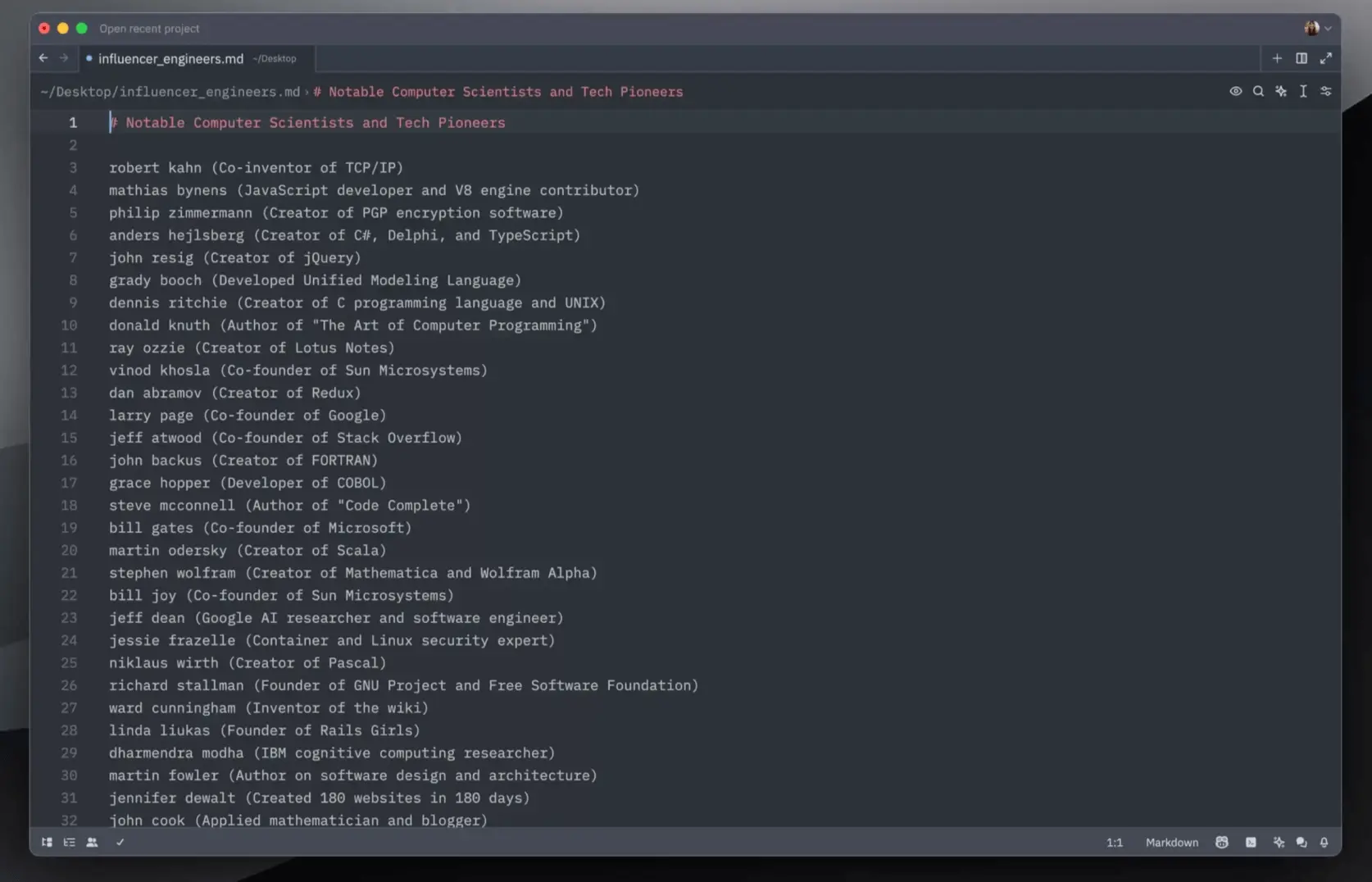Open the notifications bell panel
Viewport: 1372px width, 882px height.
pyautogui.click(x=1324, y=842)
